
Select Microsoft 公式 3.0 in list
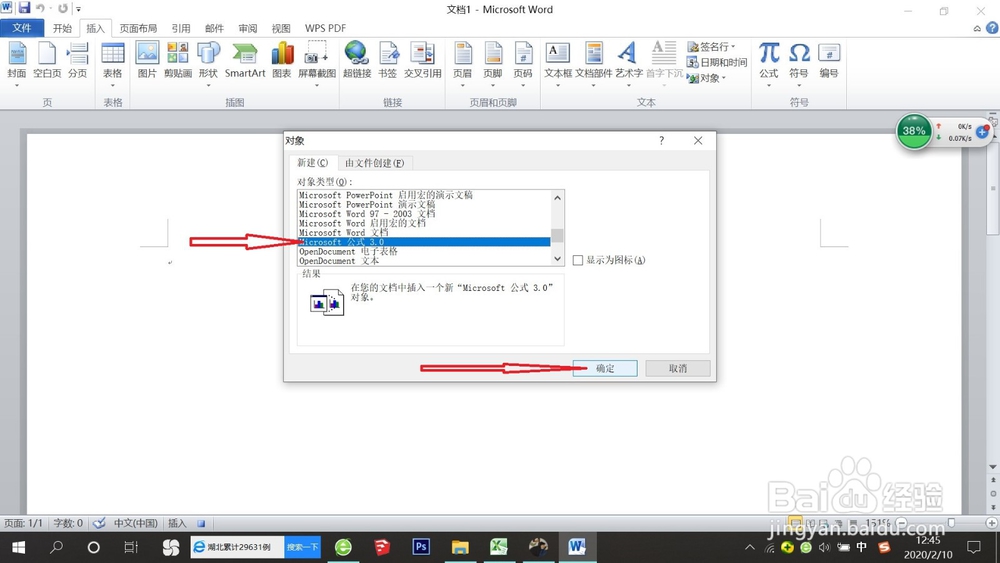pos(424,242)
